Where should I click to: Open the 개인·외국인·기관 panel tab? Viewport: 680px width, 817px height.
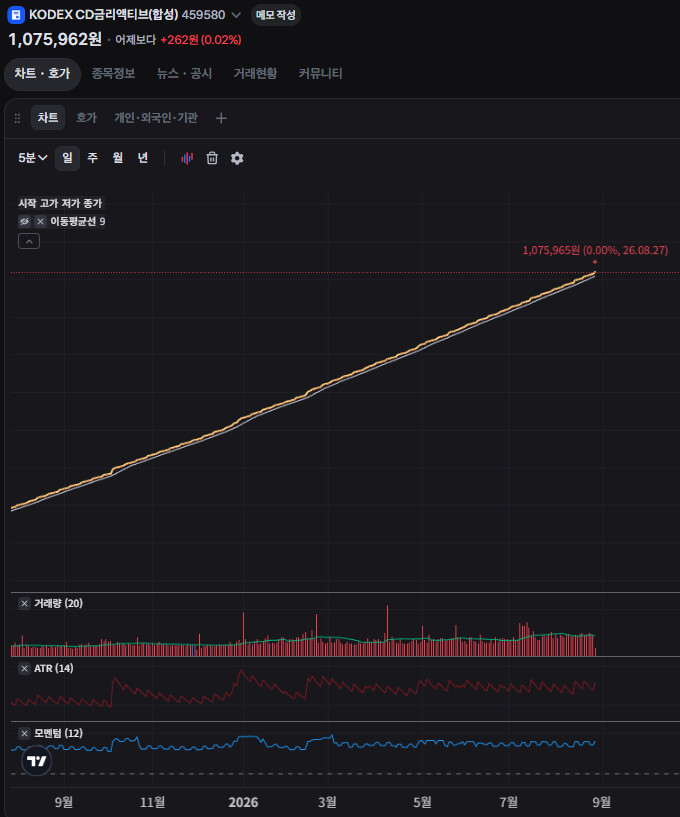pyautogui.click(x=156, y=118)
